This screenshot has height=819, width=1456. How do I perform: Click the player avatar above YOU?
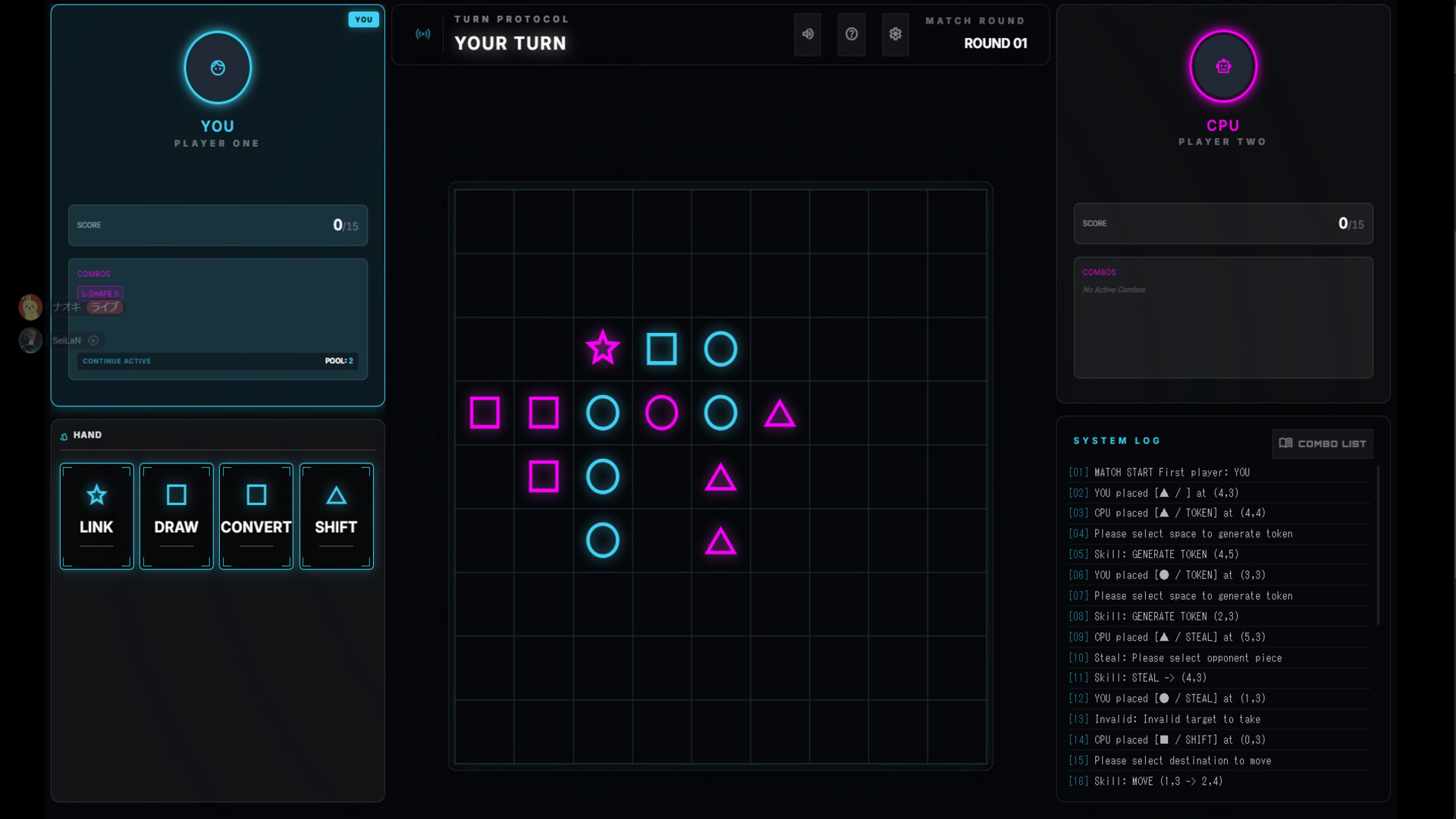point(218,67)
